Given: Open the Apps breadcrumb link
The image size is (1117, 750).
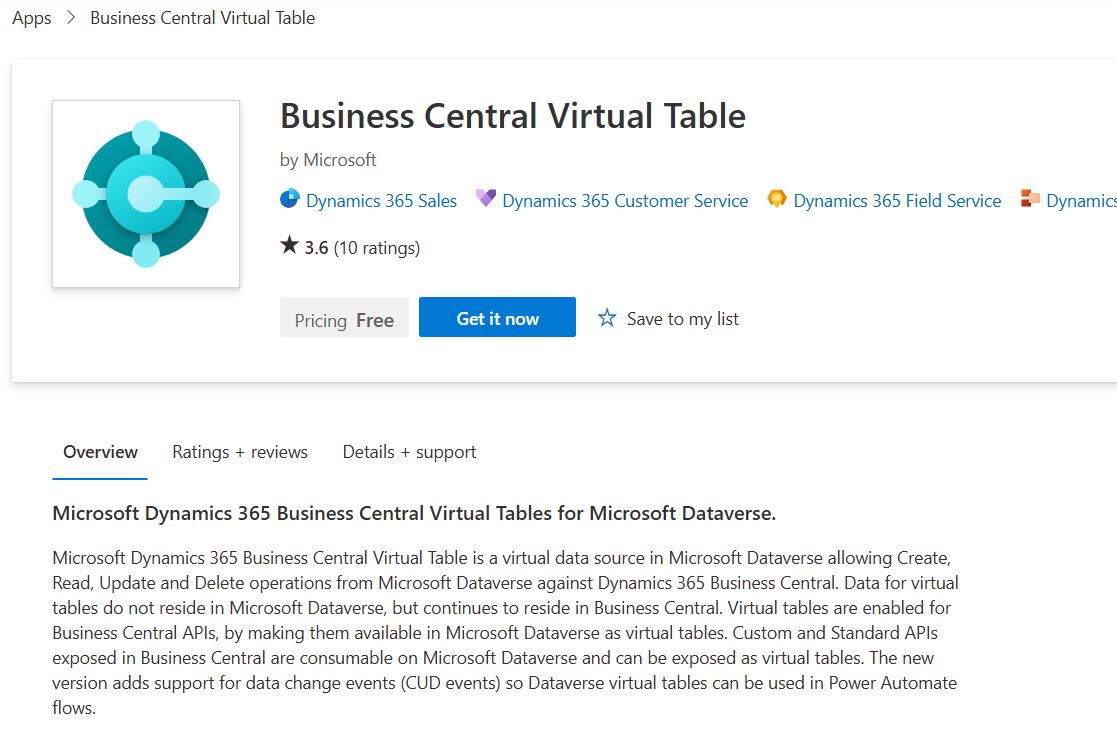Looking at the screenshot, I should (x=30, y=18).
